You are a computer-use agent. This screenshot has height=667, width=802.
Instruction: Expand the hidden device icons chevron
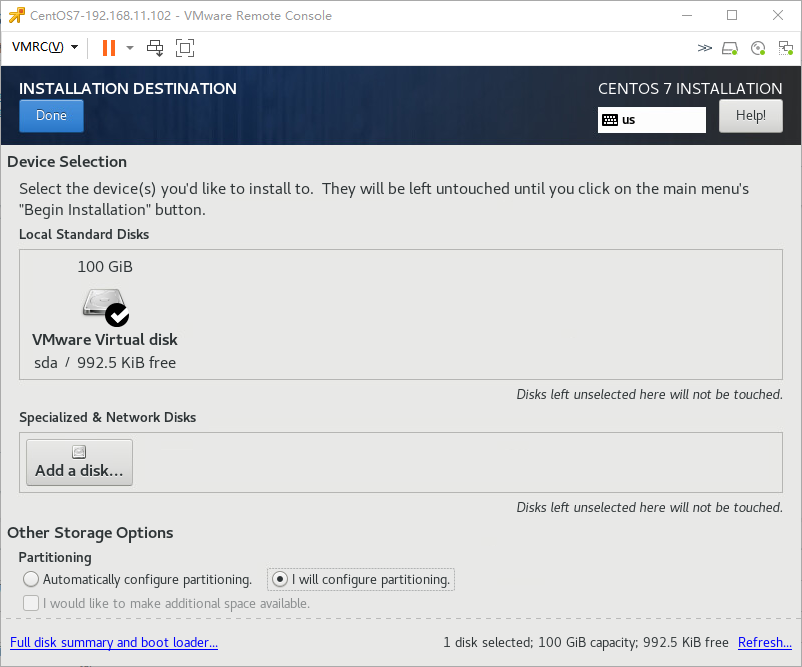(704, 48)
